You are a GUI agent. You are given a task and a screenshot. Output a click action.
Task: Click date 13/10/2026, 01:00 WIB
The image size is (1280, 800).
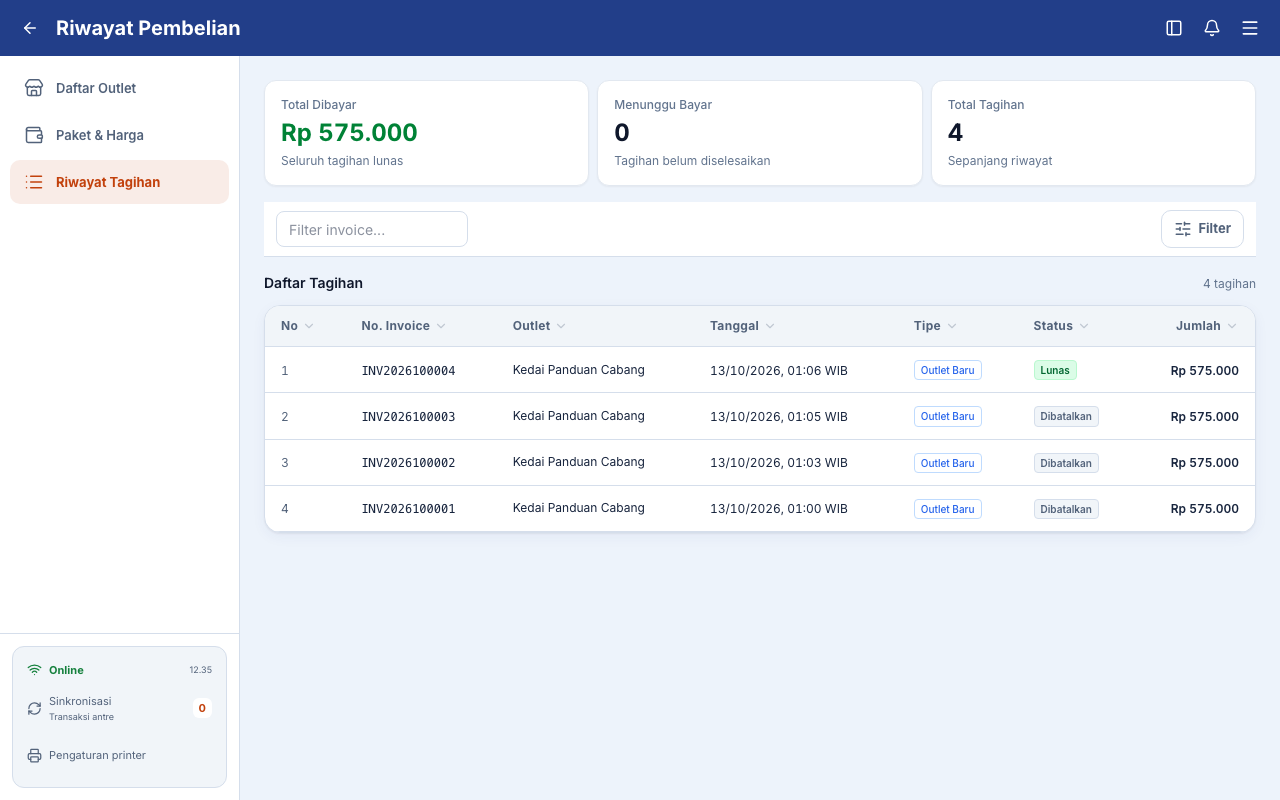779,509
